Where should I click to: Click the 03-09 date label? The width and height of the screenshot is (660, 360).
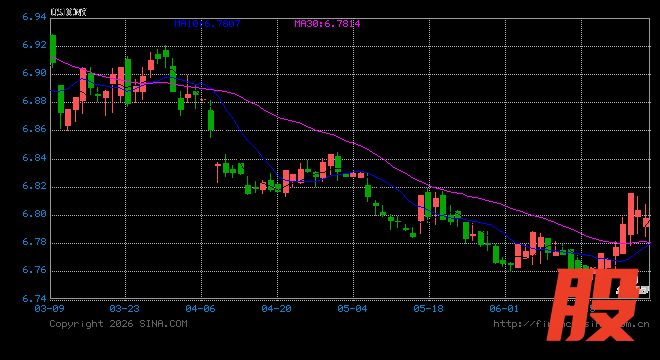(x=49, y=309)
